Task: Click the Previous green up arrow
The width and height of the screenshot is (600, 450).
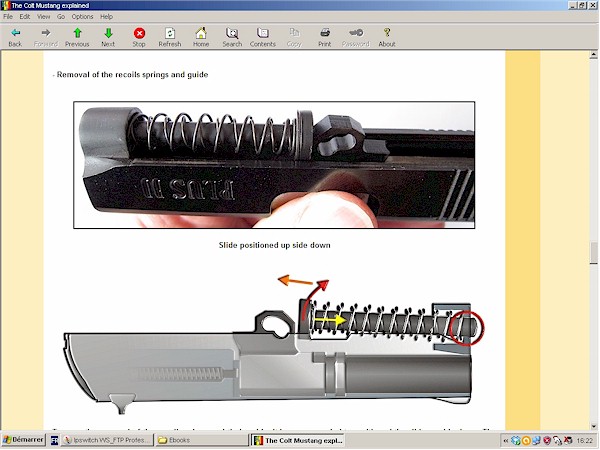Action: [77, 37]
